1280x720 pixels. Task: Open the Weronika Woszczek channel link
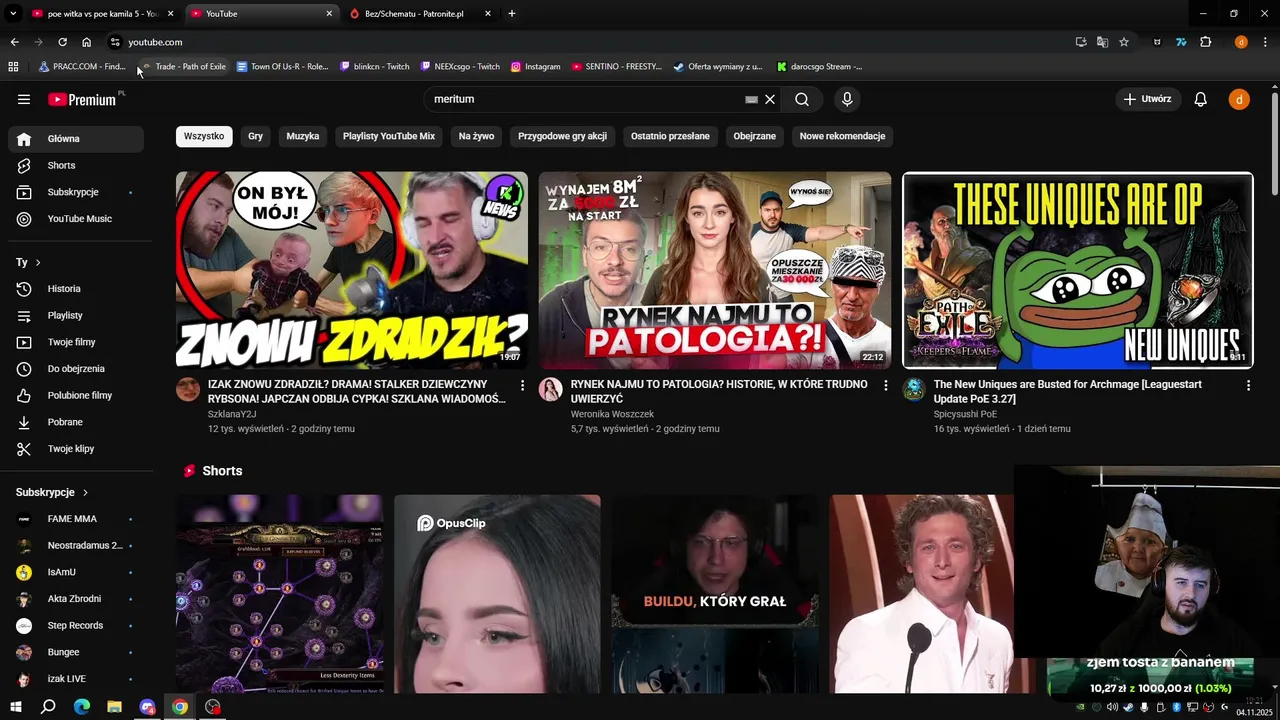(612, 414)
